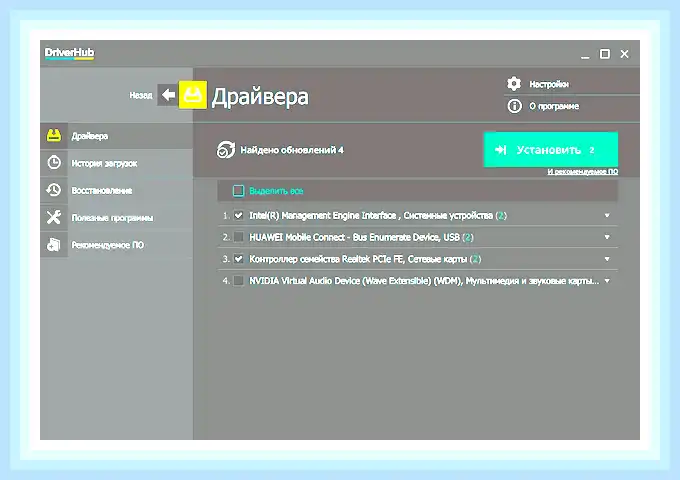Click the Найдено обновлений 4 text
Screen dimensions: 680x480
292,150
